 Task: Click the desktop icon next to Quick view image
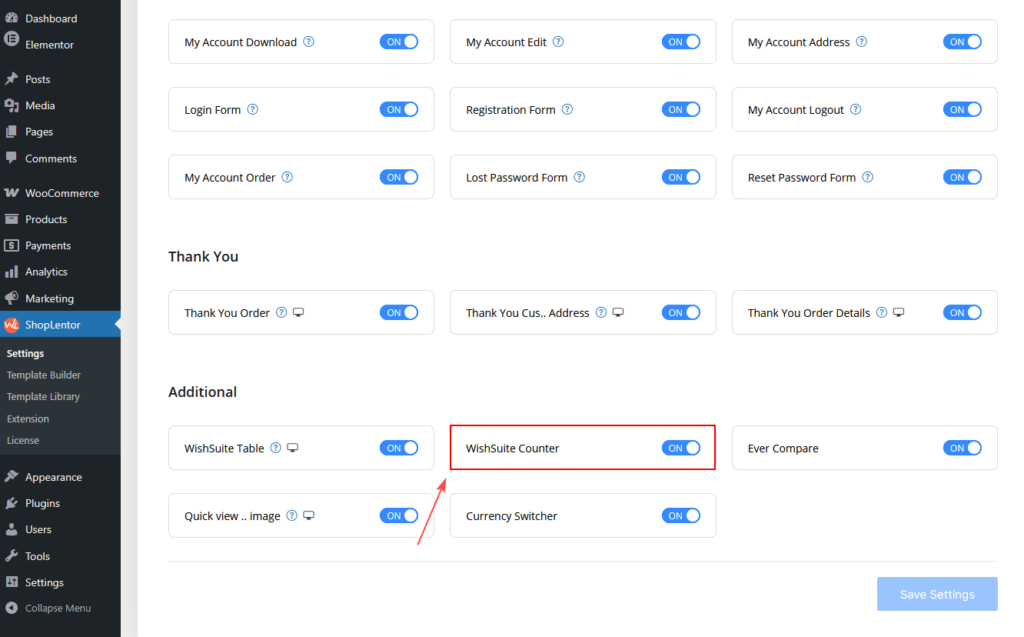point(309,516)
